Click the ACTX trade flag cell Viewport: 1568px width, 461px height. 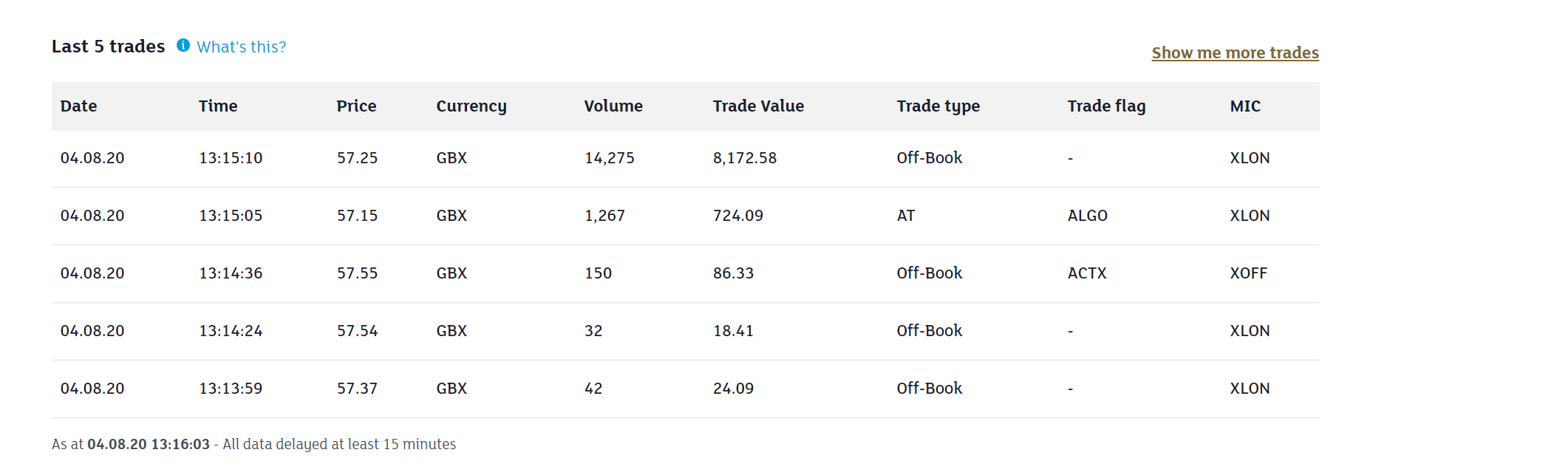(x=1087, y=273)
